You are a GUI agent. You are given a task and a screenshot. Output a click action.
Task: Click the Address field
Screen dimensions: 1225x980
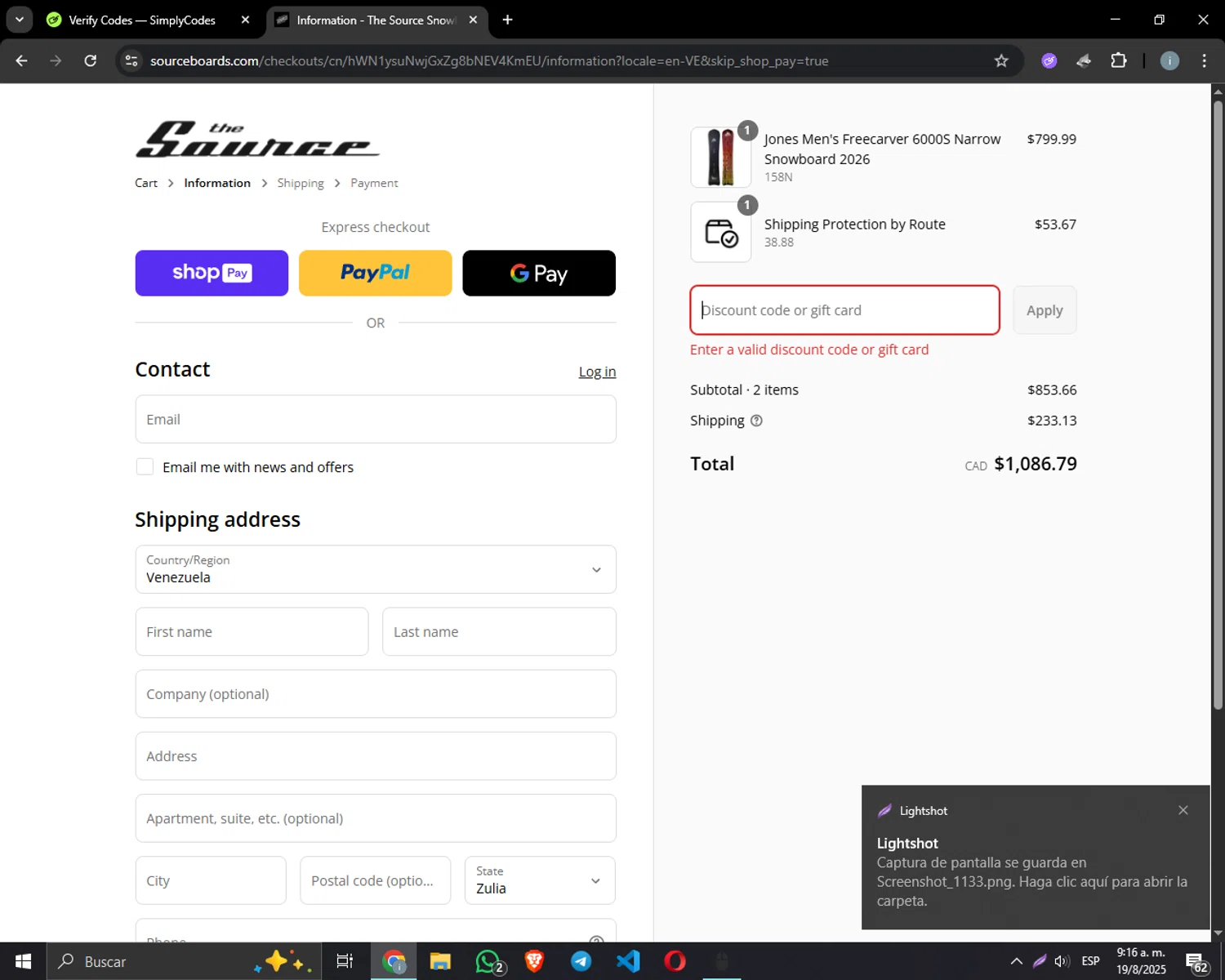(x=376, y=756)
